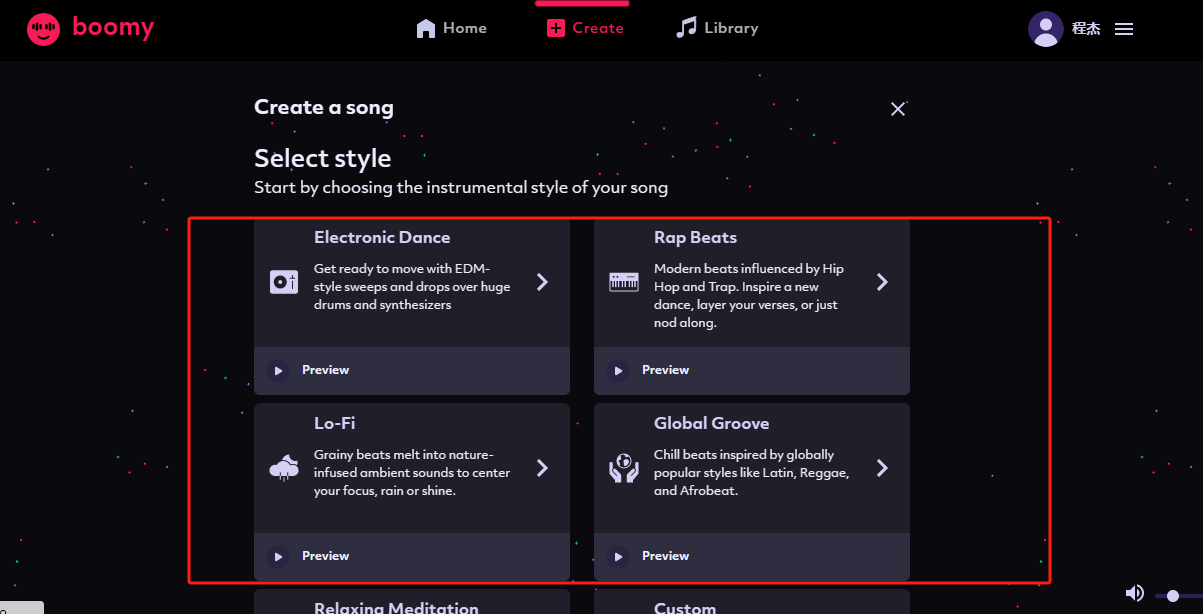Click the Global Groove hands-and-globe icon

click(624, 468)
